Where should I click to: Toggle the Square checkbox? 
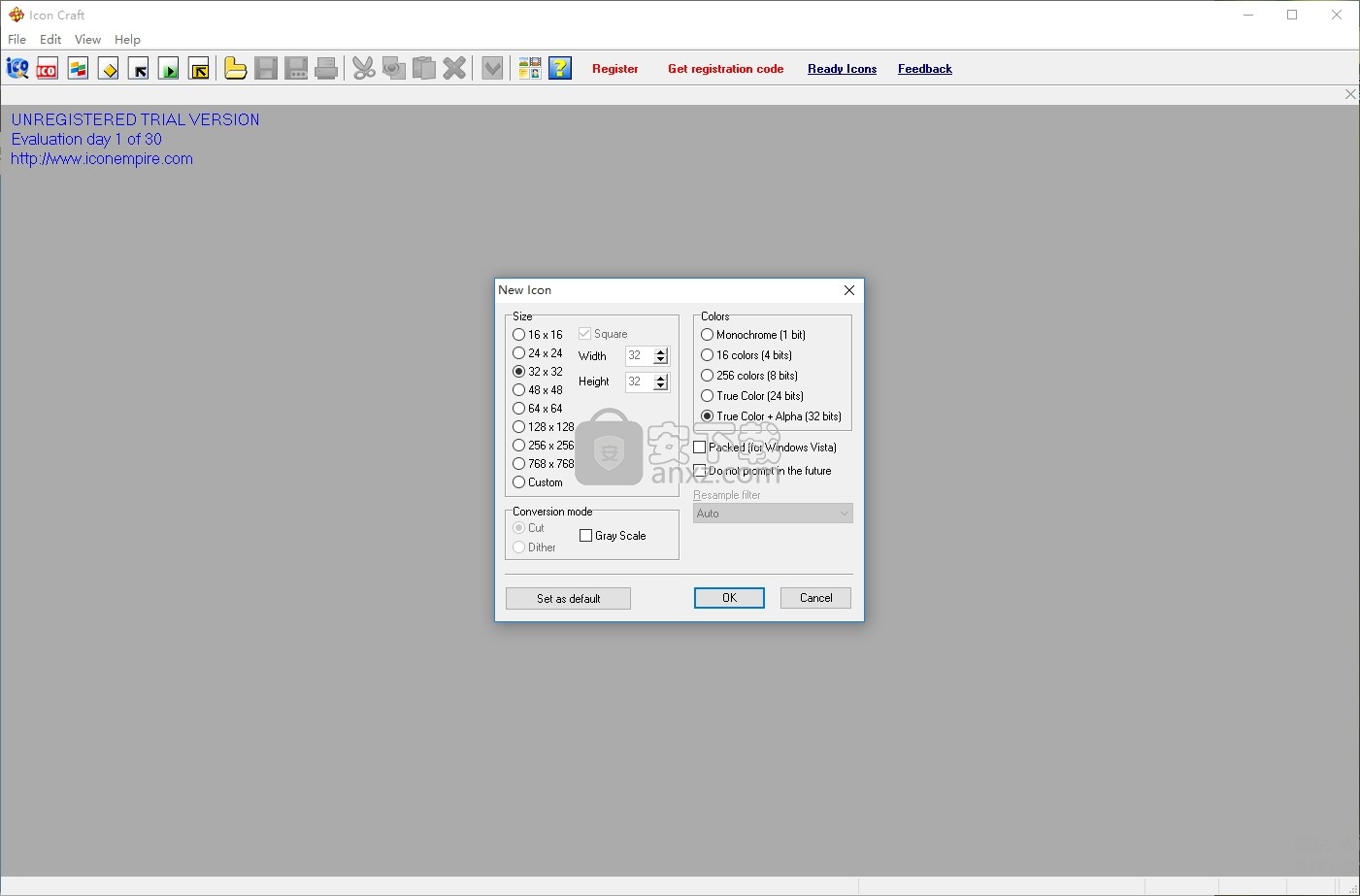(603, 334)
